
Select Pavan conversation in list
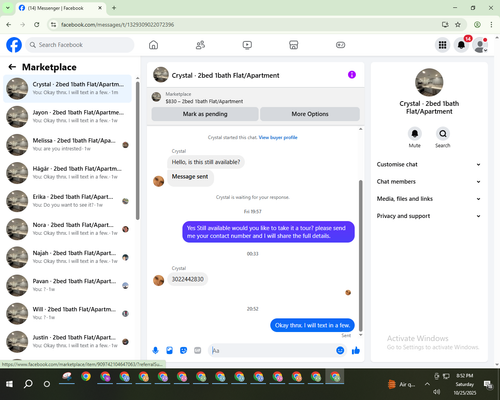67,285
